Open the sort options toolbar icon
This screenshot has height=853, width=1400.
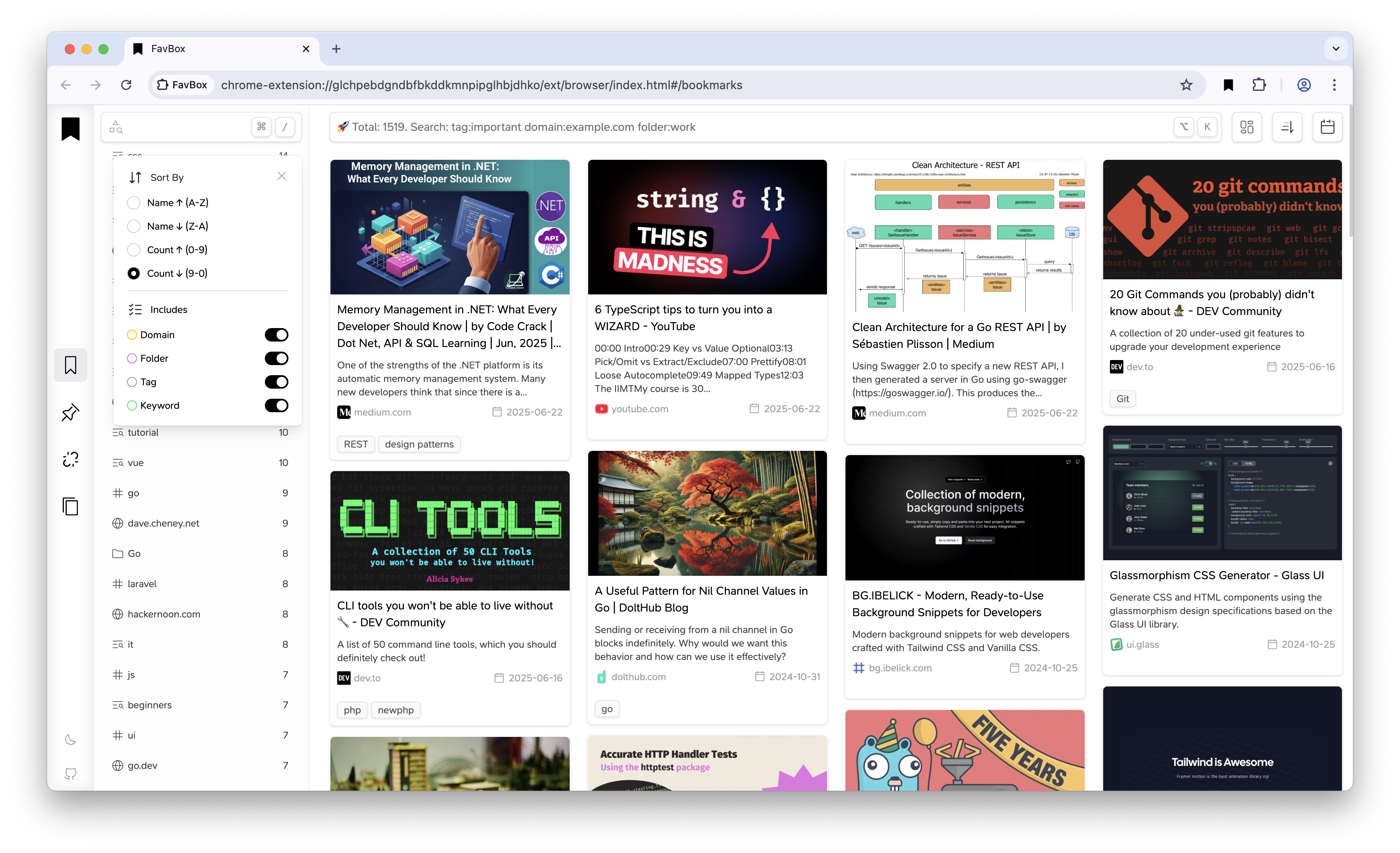1287,127
